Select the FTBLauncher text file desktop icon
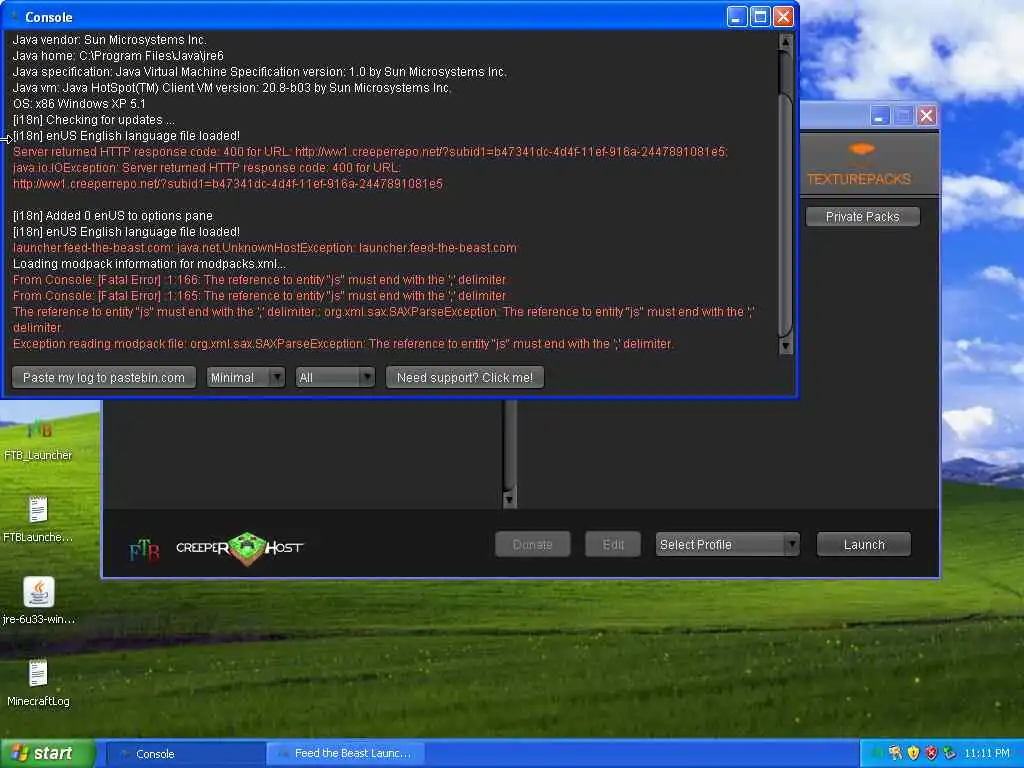The height and width of the screenshot is (768, 1024). click(38, 520)
